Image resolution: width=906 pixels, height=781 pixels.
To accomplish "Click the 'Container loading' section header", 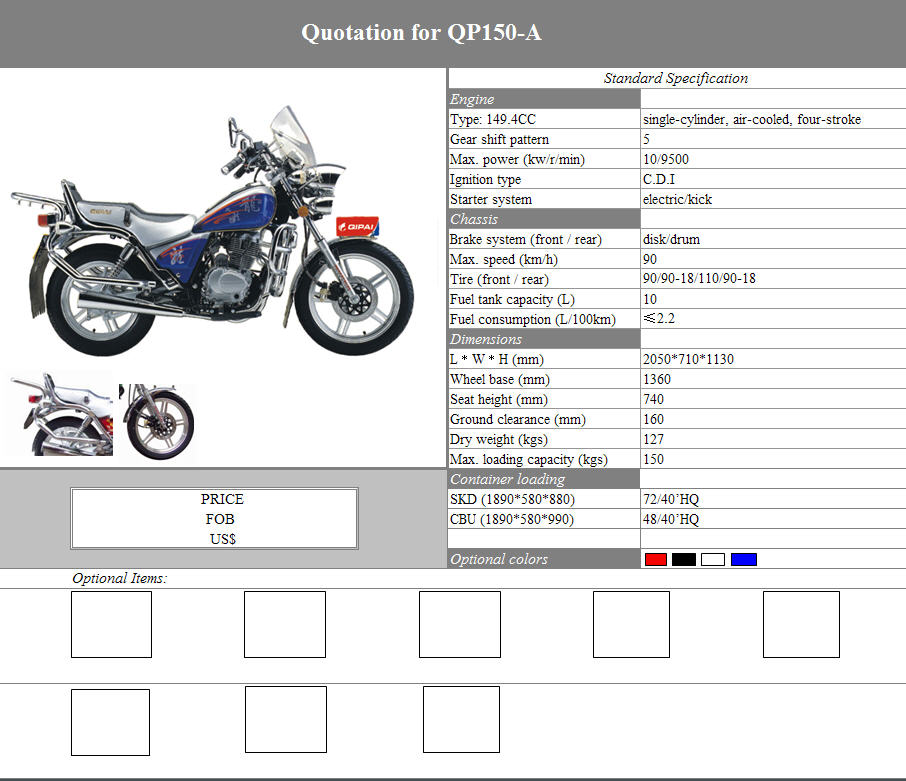I will 544,479.
